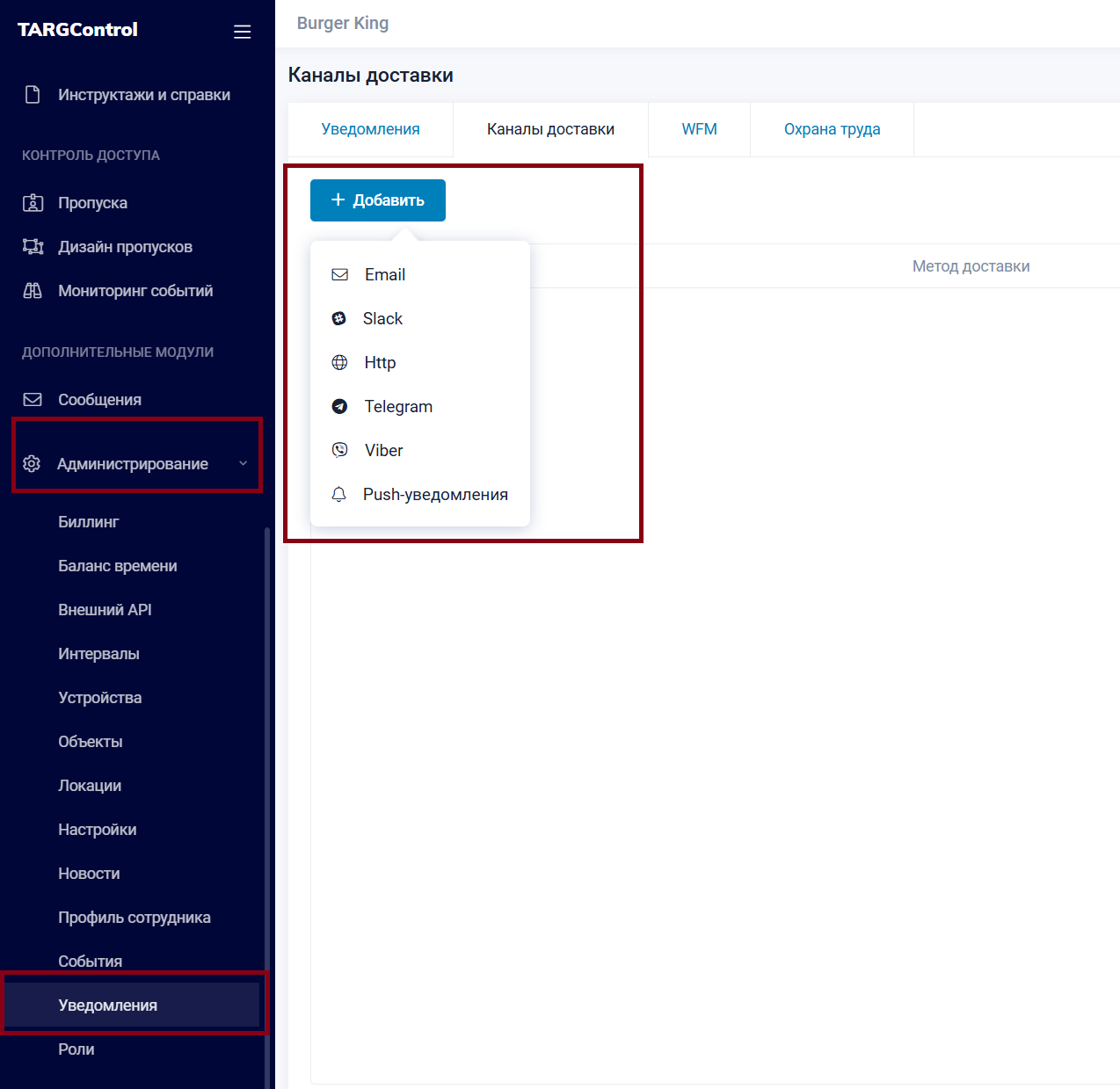
Task: Open Биллинг submenu item
Action: 88,522
